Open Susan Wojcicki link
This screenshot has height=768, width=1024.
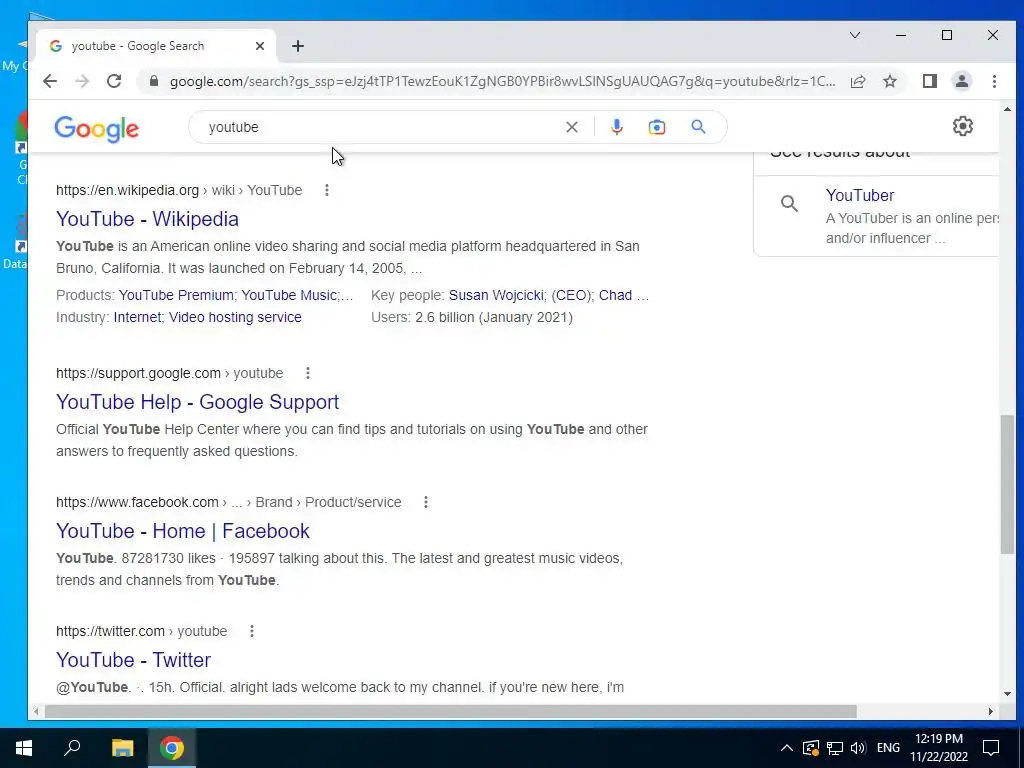click(x=496, y=295)
